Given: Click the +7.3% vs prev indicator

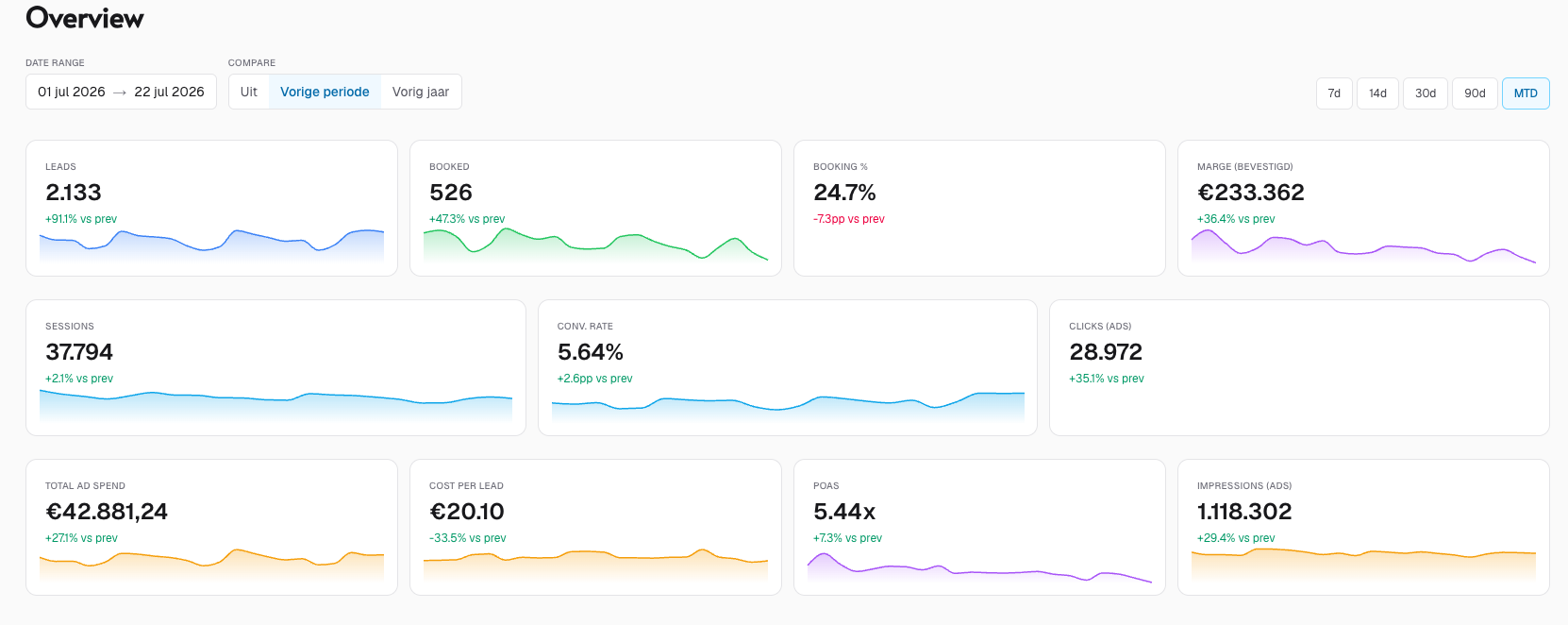Looking at the screenshot, I should pyautogui.click(x=847, y=538).
